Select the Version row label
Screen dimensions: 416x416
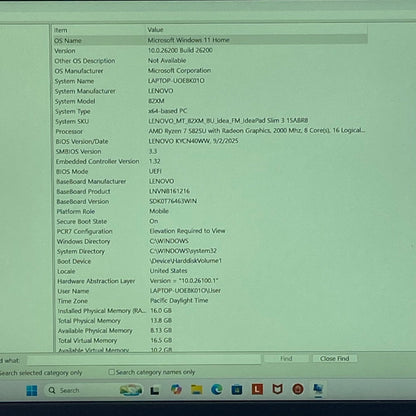(65, 51)
